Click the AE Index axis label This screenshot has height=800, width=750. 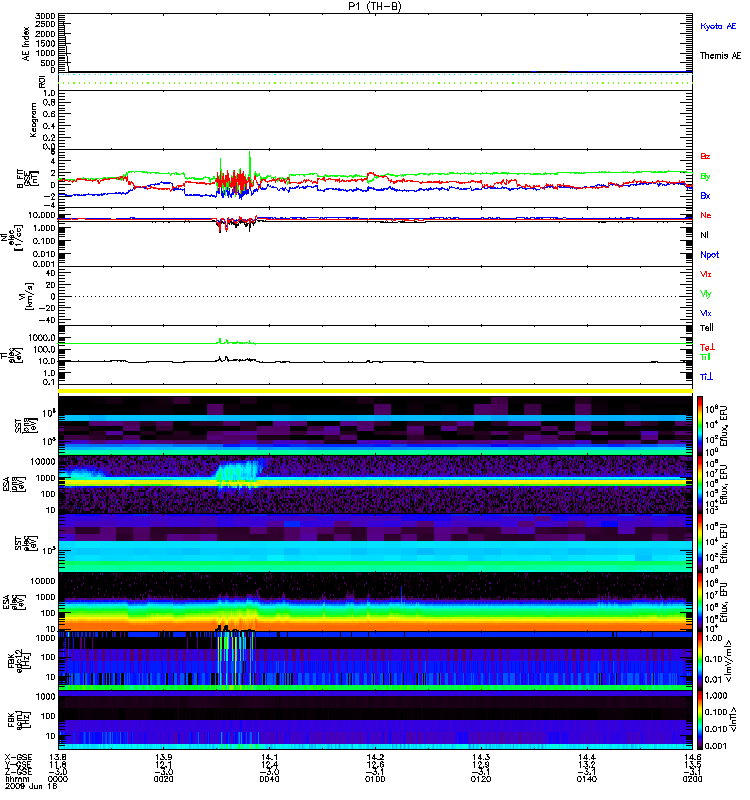coord(27,44)
